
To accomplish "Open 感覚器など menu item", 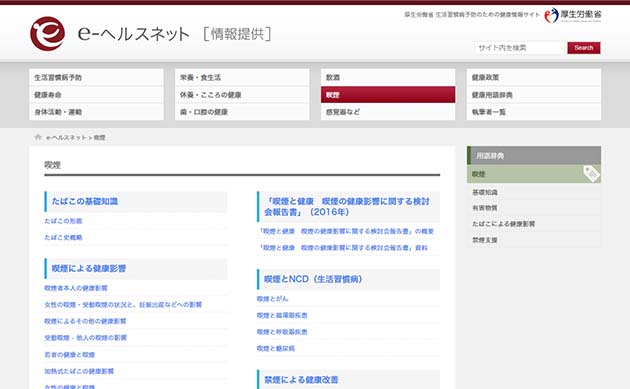I will coord(388,112).
